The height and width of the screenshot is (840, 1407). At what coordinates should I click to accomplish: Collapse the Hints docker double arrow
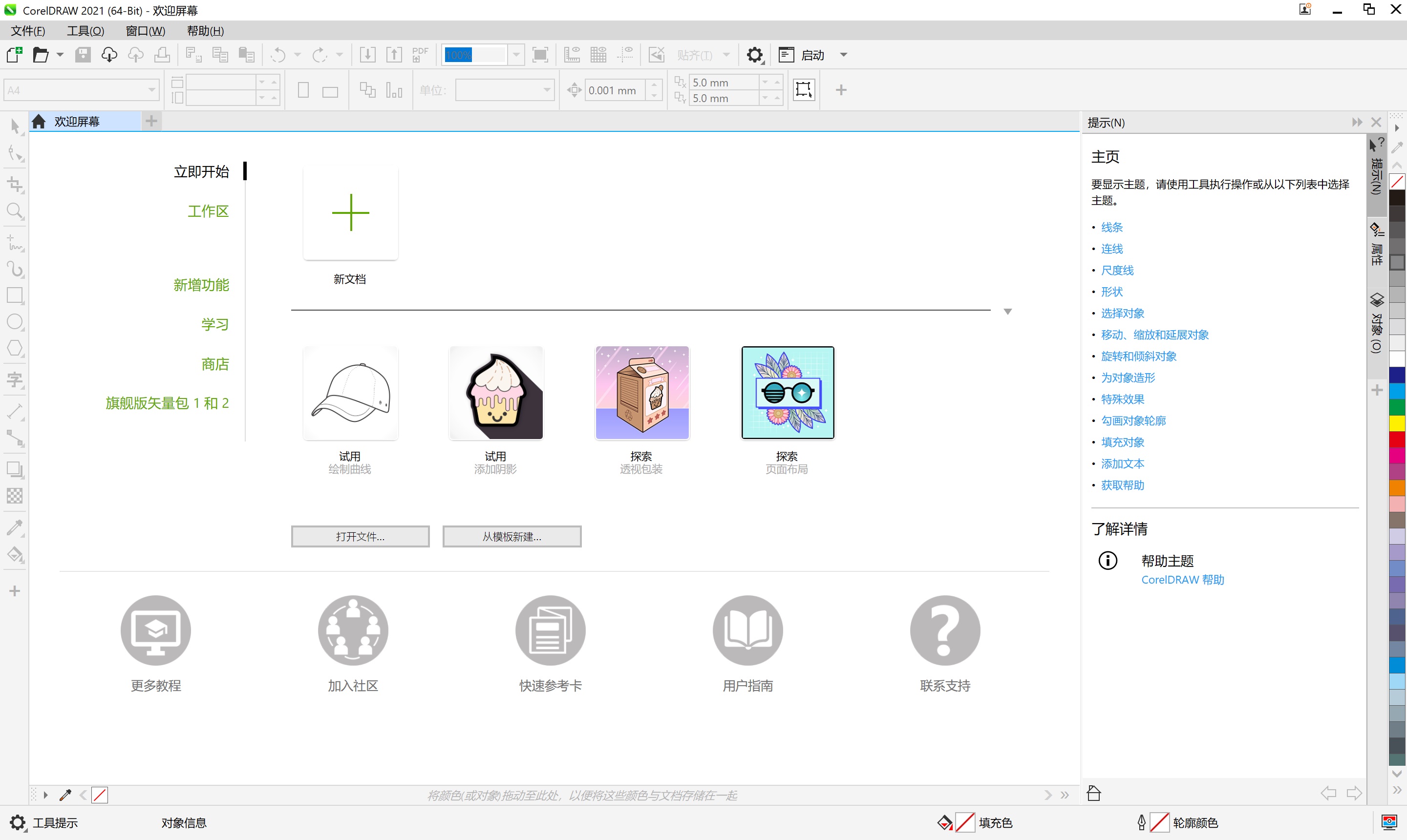1357,122
